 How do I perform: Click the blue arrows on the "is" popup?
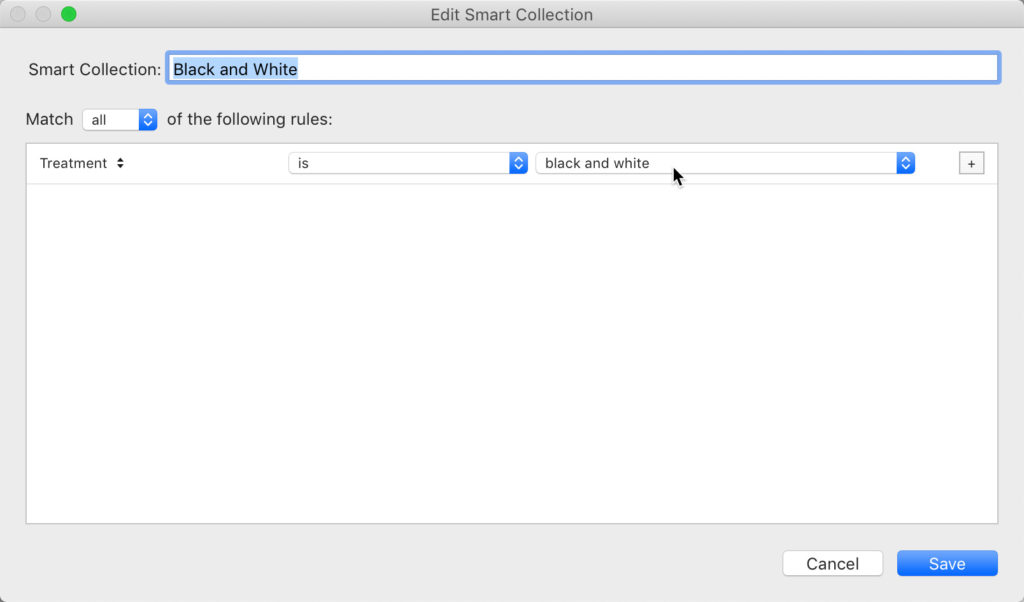click(x=518, y=163)
